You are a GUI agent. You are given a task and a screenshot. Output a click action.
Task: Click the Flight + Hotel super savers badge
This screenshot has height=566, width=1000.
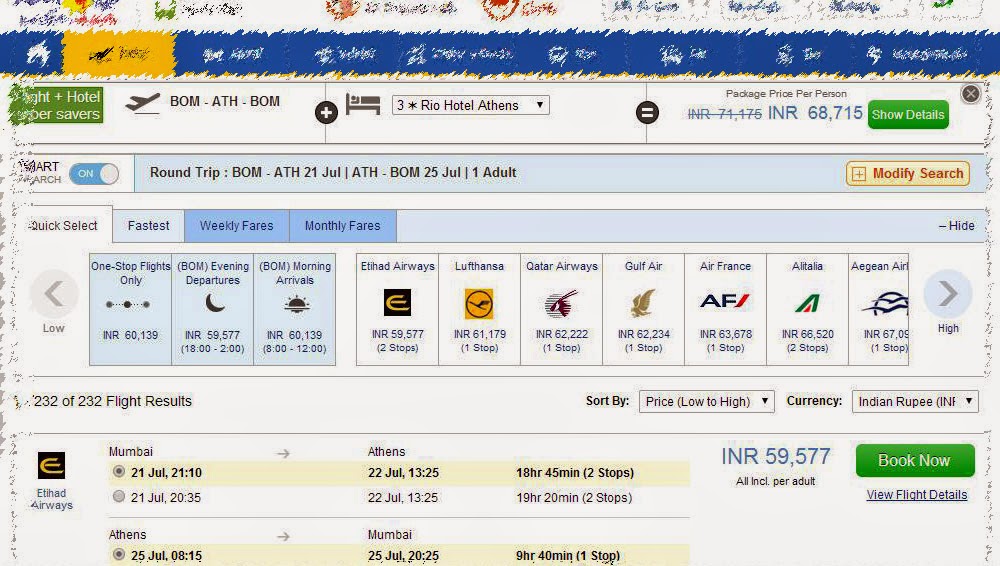(56, 106)
